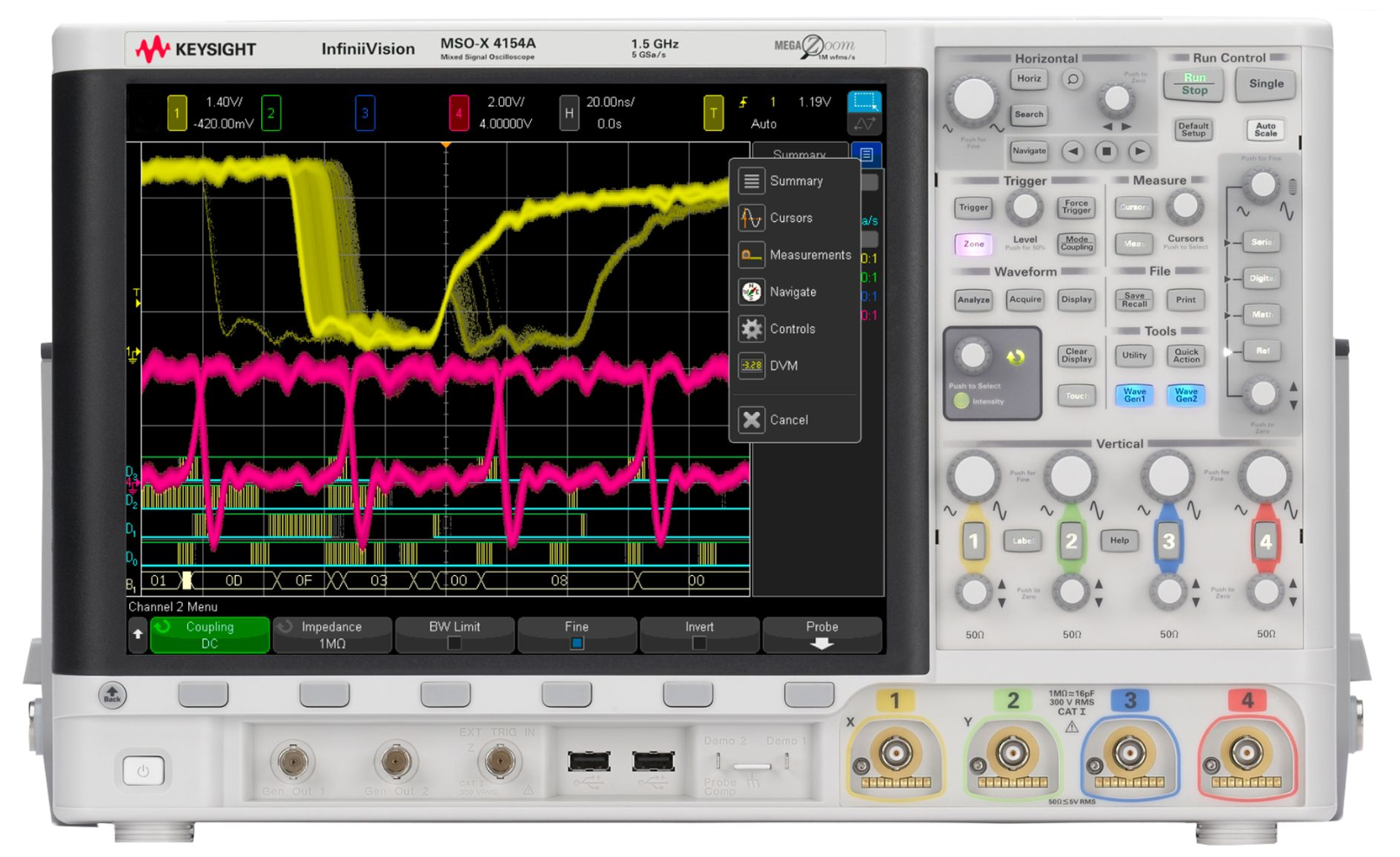This screenshot has height=857, width=1400.
Task: Push the yellow channel 1 button in Vertical section
Action: [x=973, y=542]
